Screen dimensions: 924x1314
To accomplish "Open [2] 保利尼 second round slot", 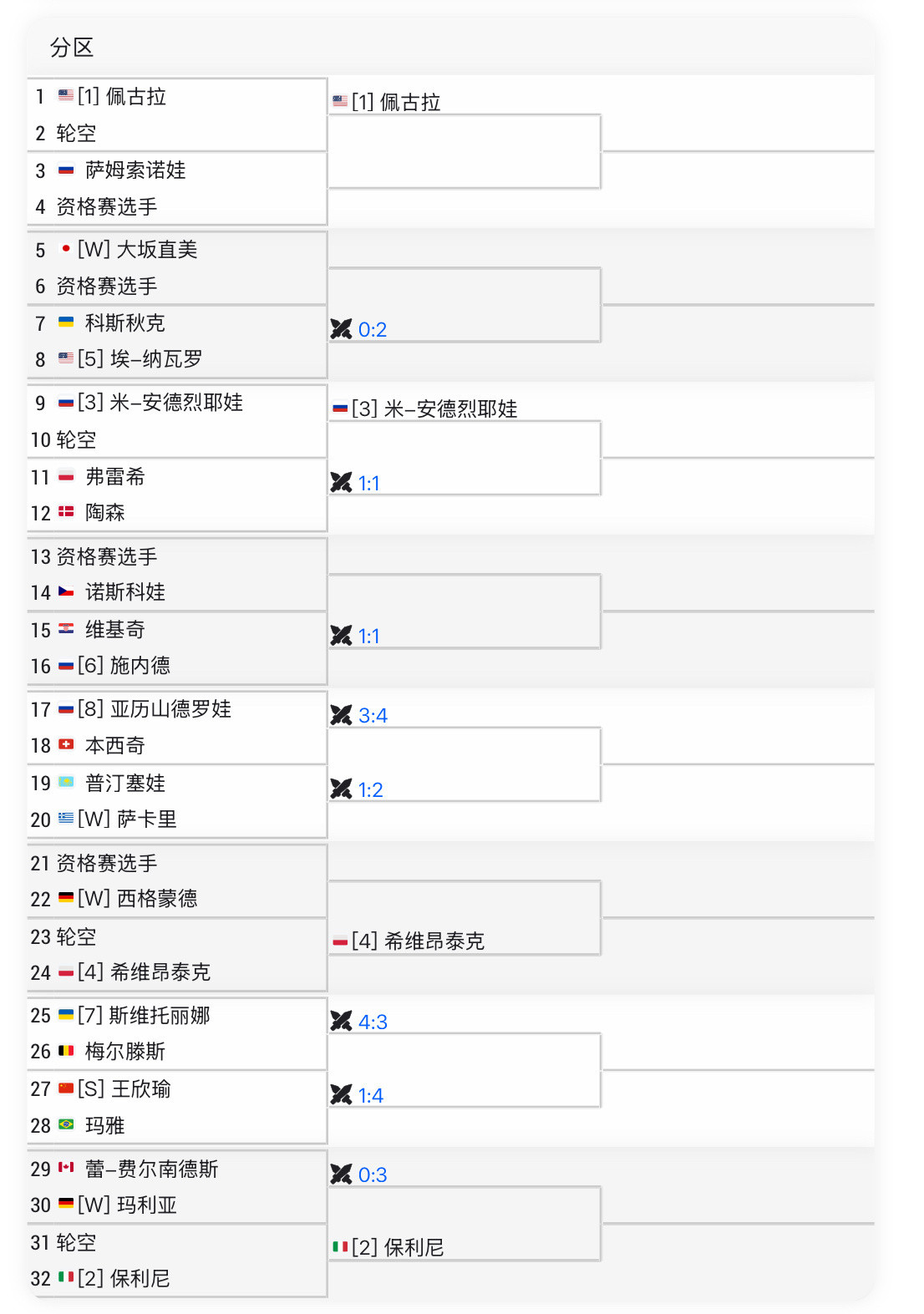I will coord(398,1247).
